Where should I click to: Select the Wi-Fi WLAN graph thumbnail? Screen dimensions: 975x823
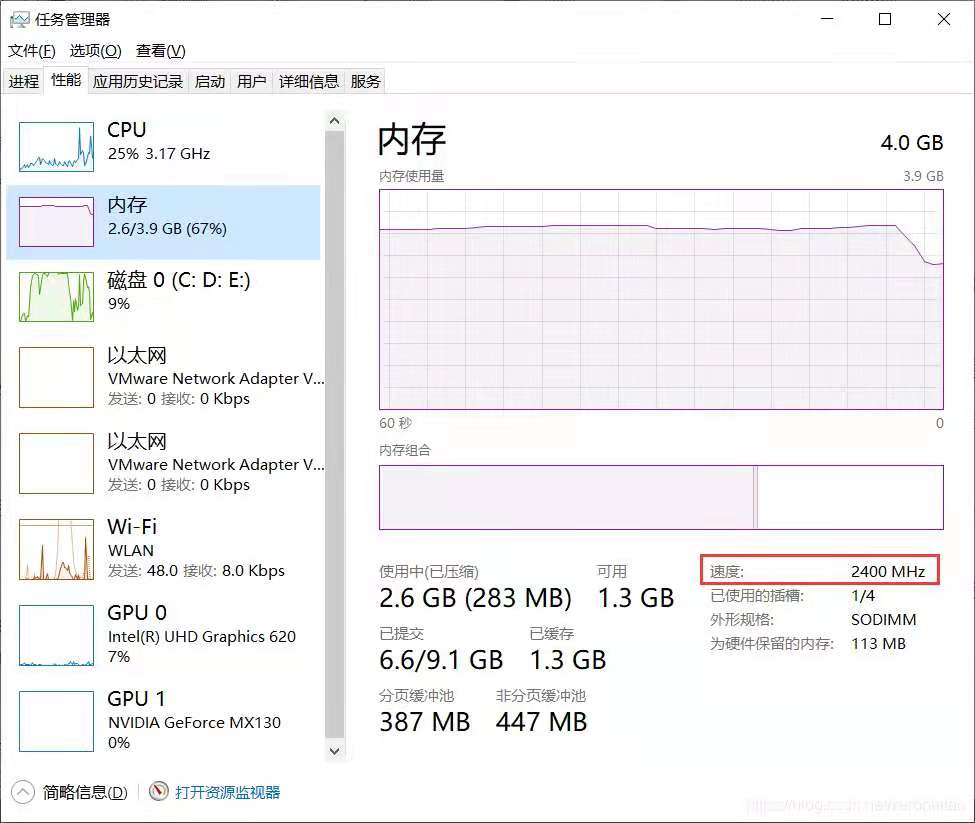(56, 549)
